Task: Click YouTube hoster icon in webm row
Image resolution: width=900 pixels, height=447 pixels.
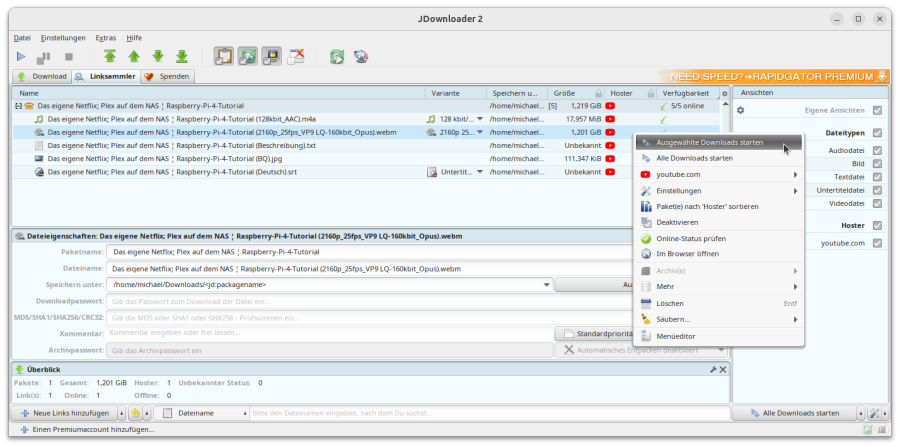Action: tap(610, 133)
